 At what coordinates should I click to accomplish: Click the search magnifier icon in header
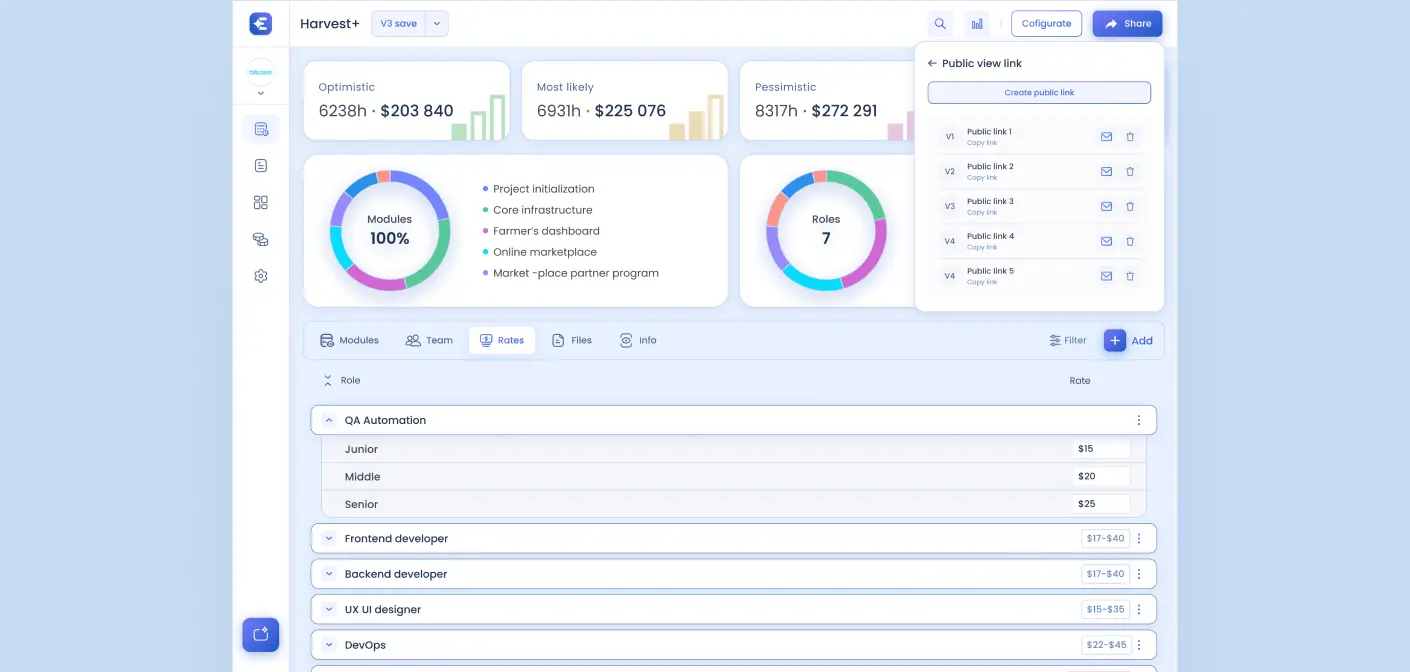point(940,24)
